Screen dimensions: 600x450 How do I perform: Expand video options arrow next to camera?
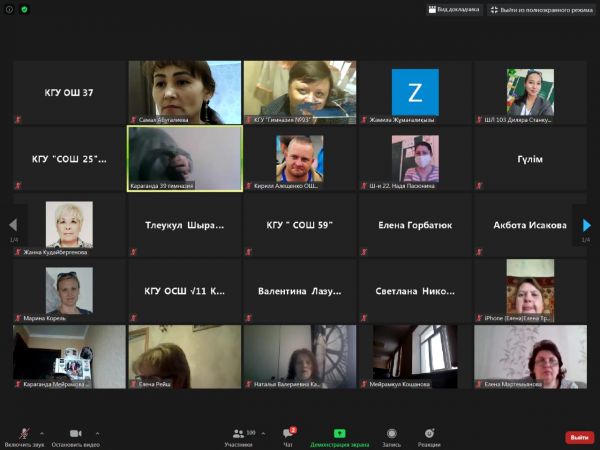coord(96,433)
